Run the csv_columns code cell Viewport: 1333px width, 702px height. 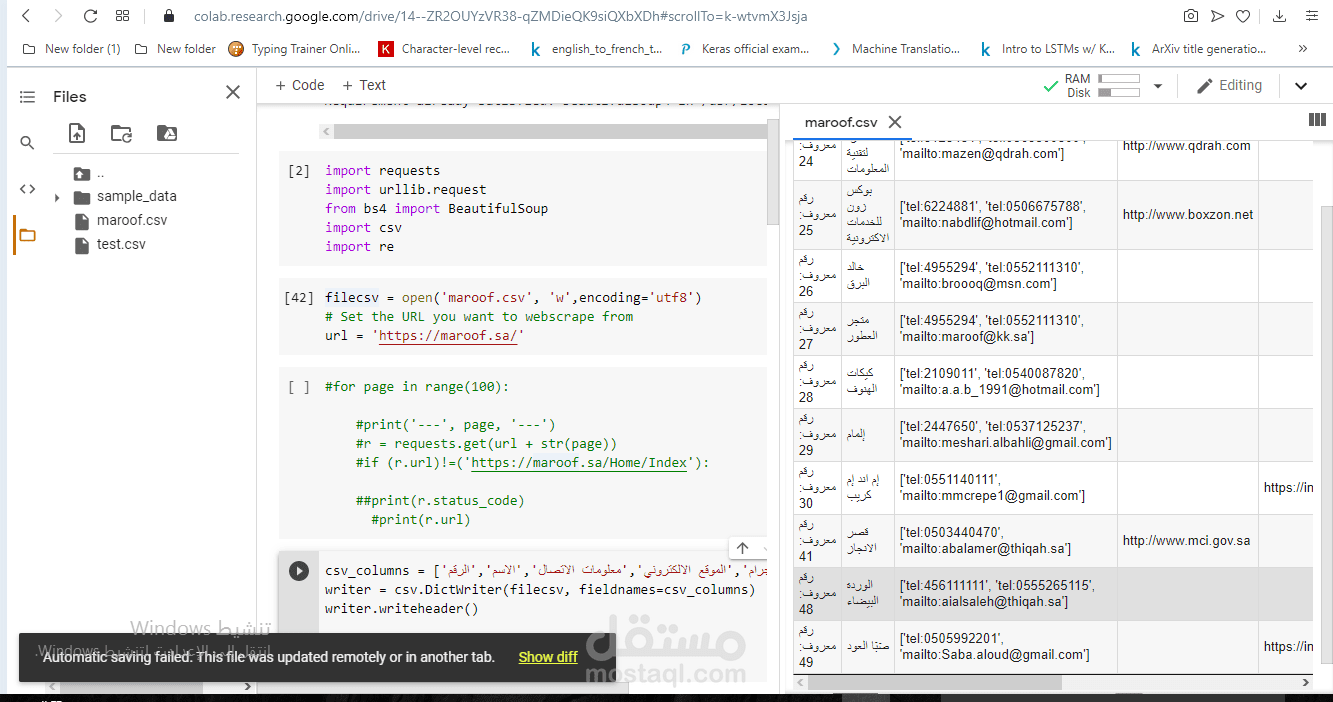(x=299, y=571)
